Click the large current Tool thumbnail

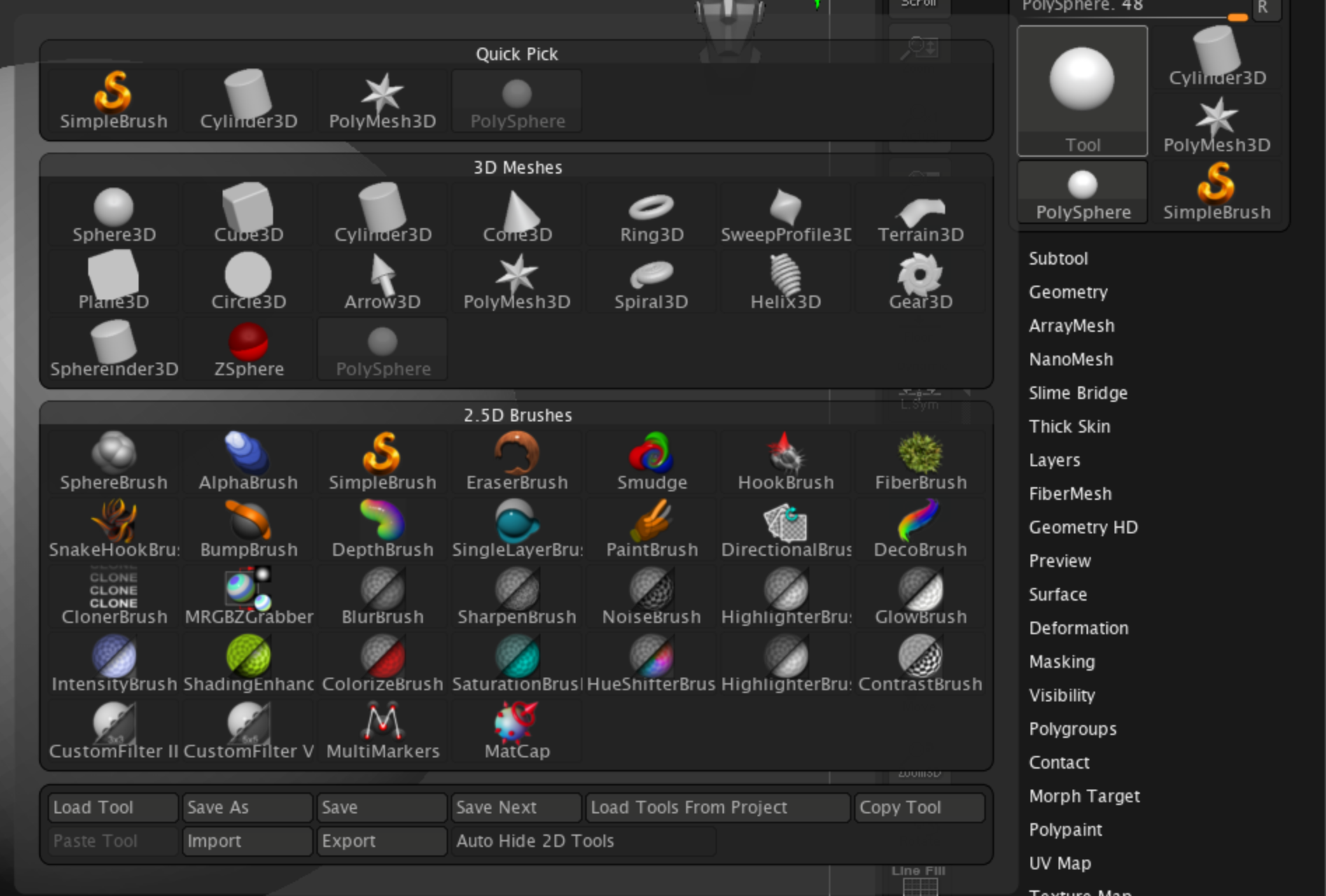coord(1082,91)
